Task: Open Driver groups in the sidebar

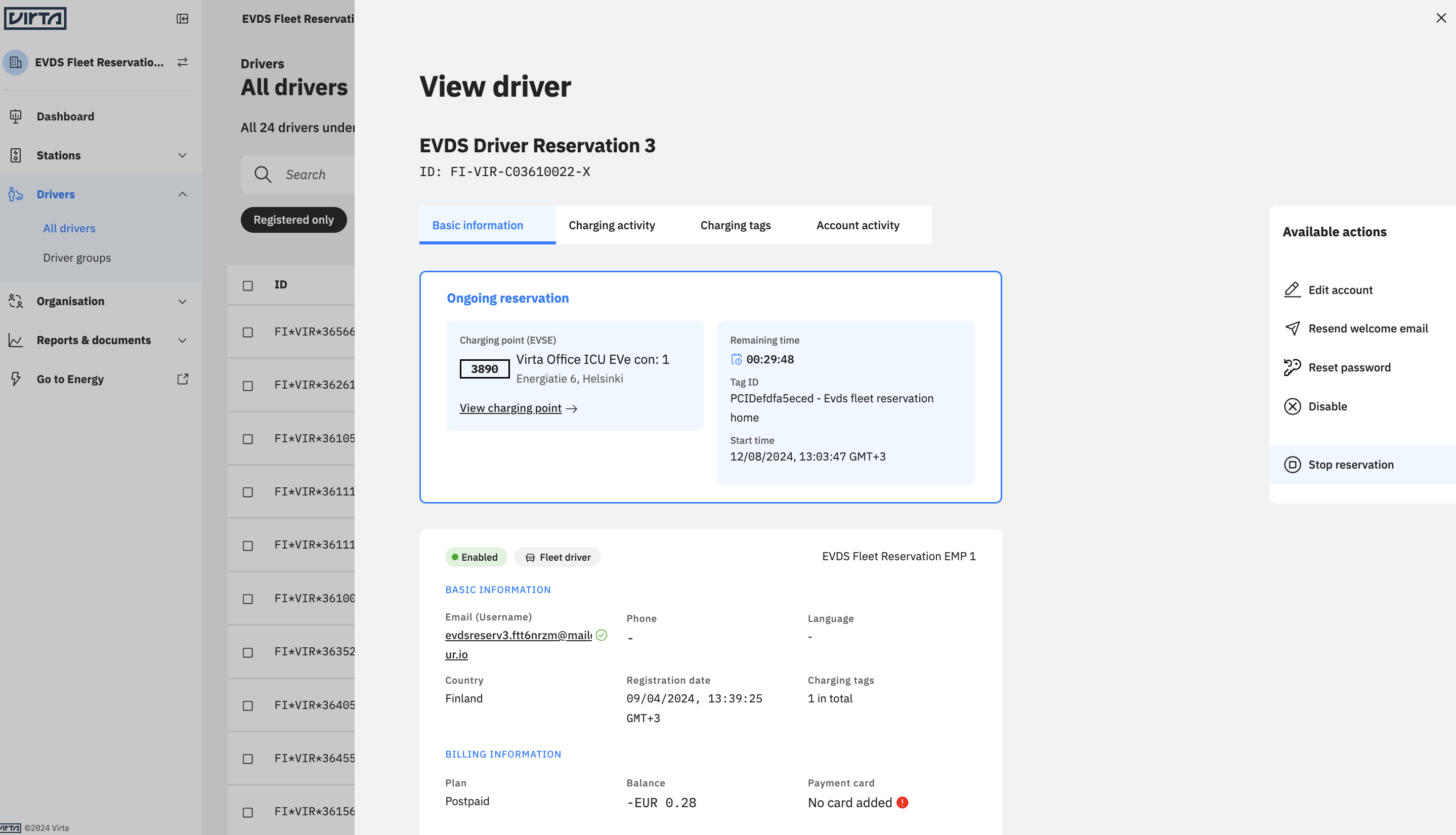Action: (x=77, y=258)
